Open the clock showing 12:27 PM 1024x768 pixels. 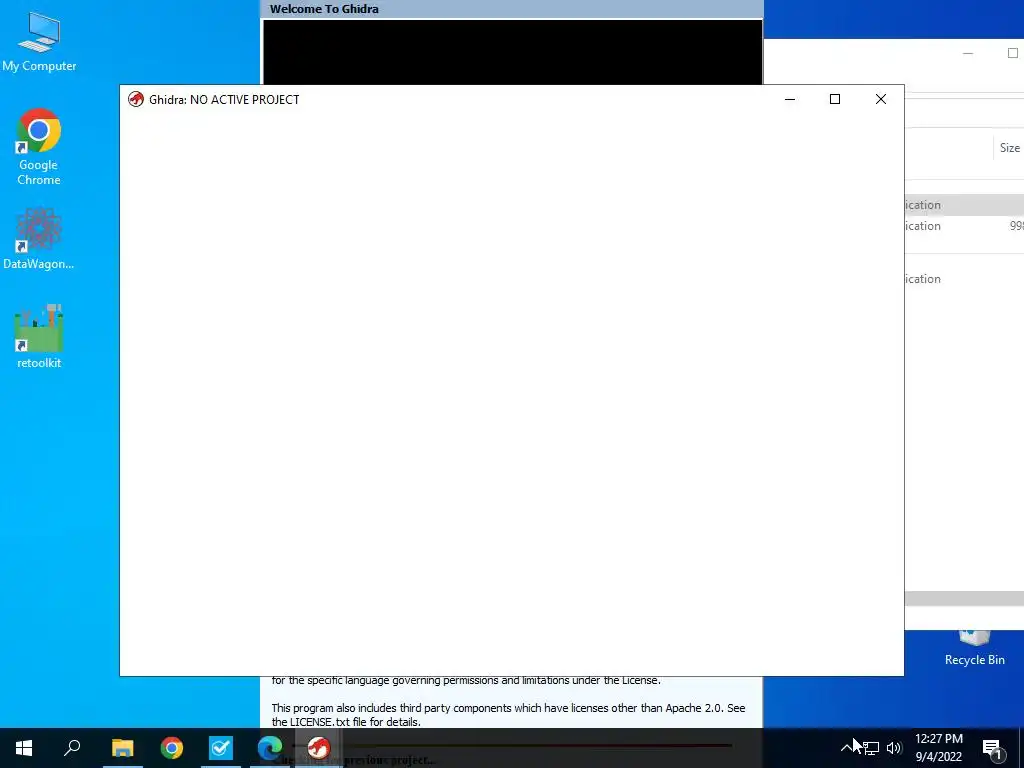click(938, 748)
